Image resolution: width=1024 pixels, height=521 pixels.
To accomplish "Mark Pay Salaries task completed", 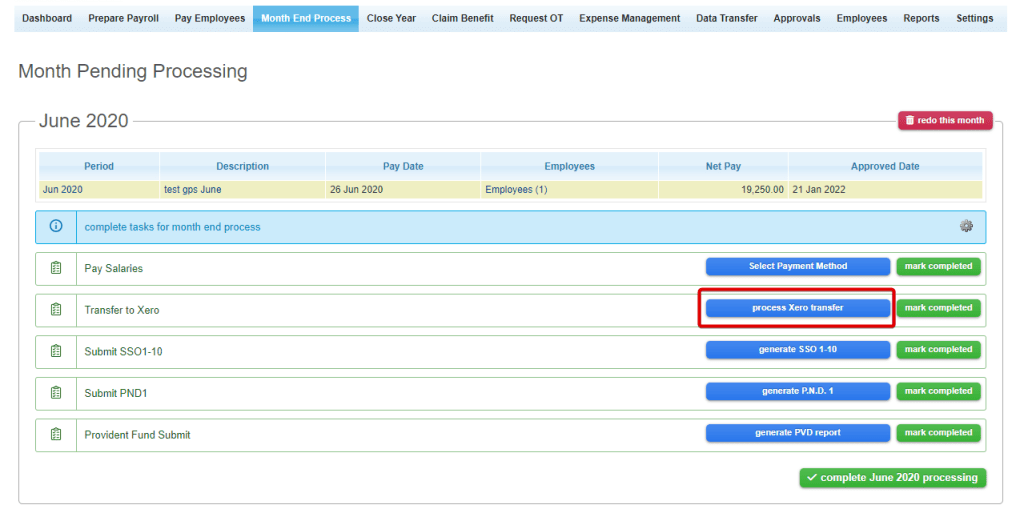I will click(938, 266).
